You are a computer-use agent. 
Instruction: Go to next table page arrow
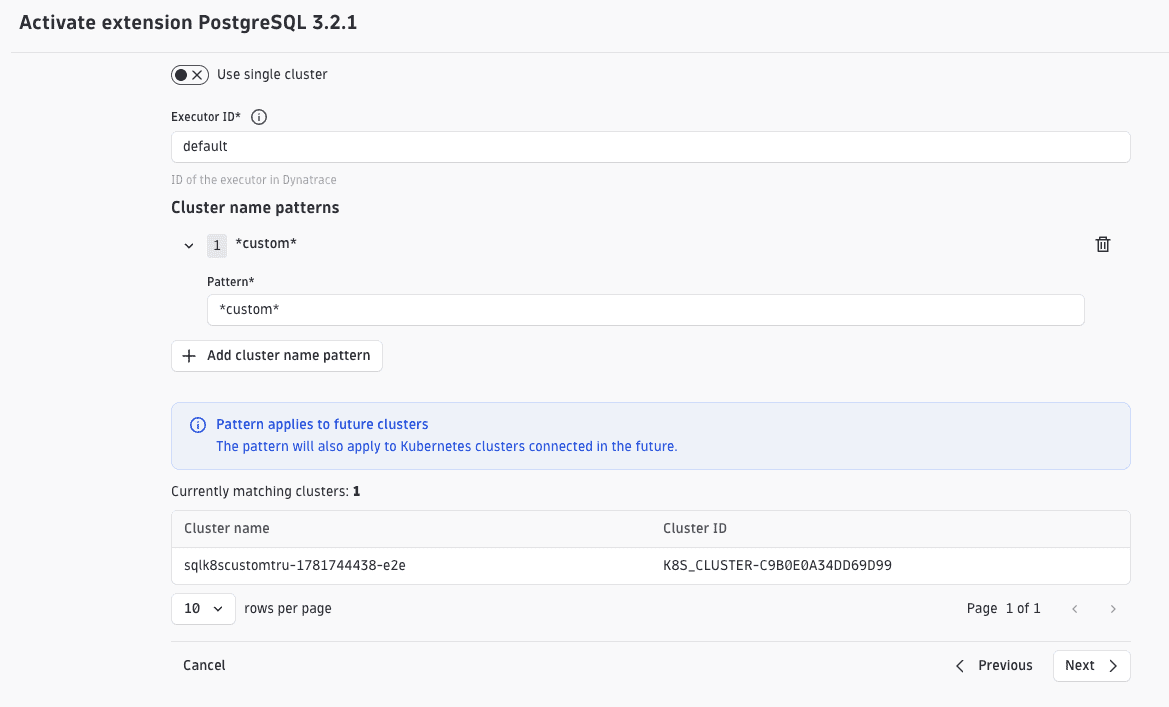pyautogui.click(x=1112, y=609)
